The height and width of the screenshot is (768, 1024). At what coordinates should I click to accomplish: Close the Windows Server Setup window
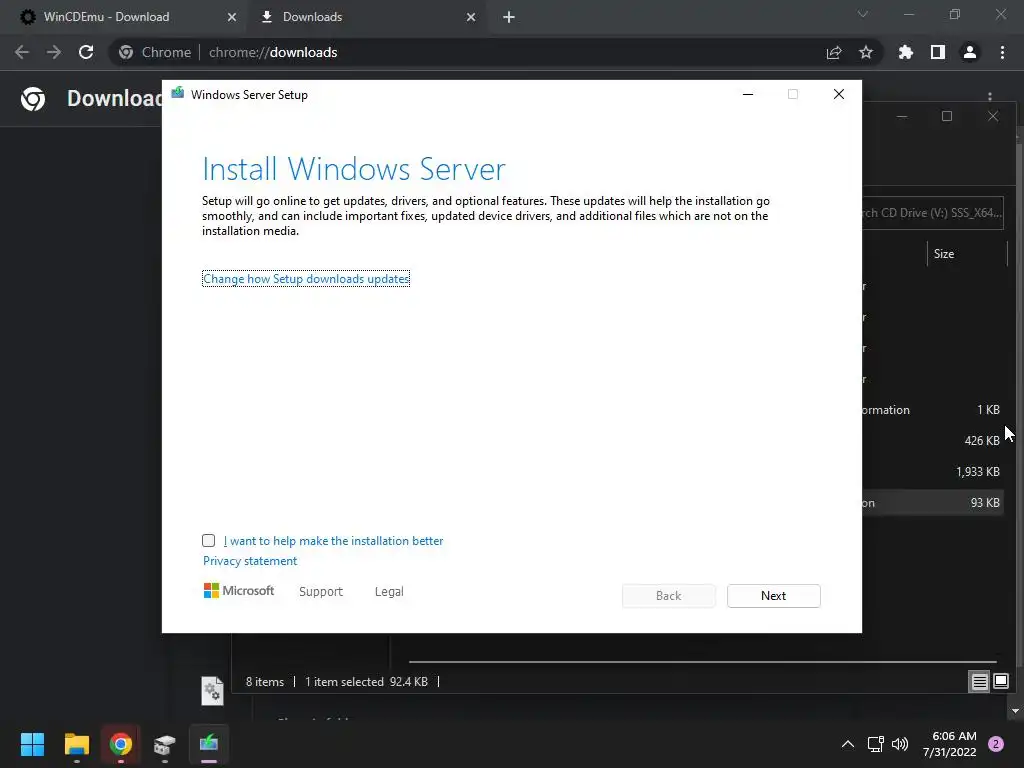(839, 94)
